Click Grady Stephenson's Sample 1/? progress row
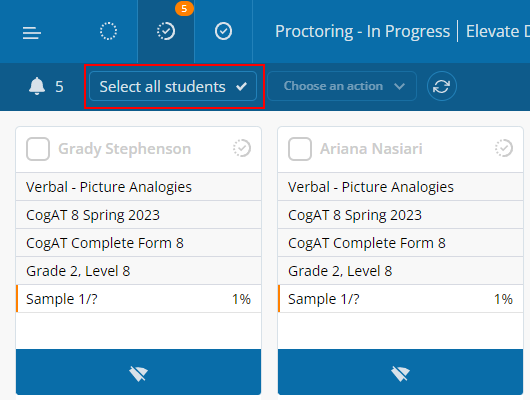Viewport: 530px width, 400px height. tap(139, 299)
